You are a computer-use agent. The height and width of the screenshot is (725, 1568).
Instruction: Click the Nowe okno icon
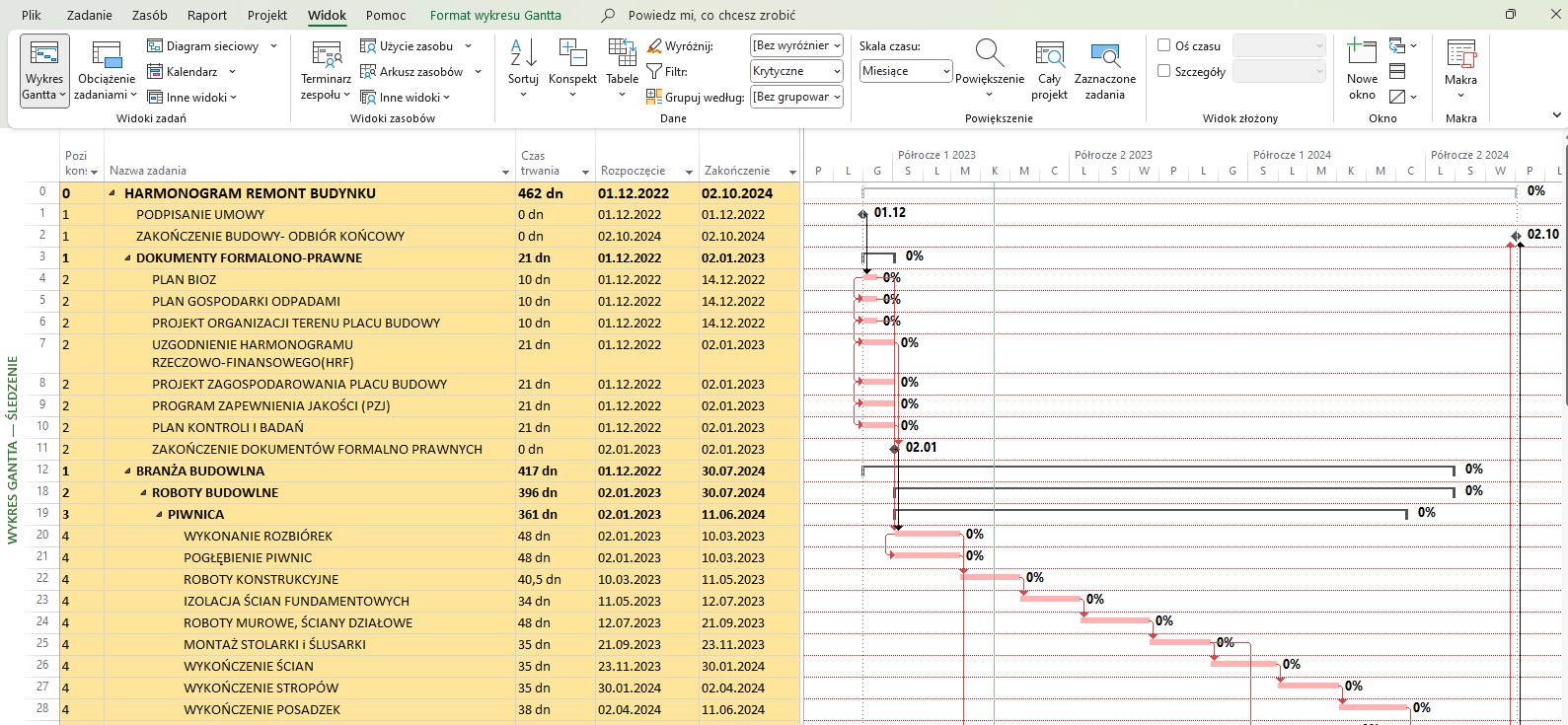pos(1362,54)
